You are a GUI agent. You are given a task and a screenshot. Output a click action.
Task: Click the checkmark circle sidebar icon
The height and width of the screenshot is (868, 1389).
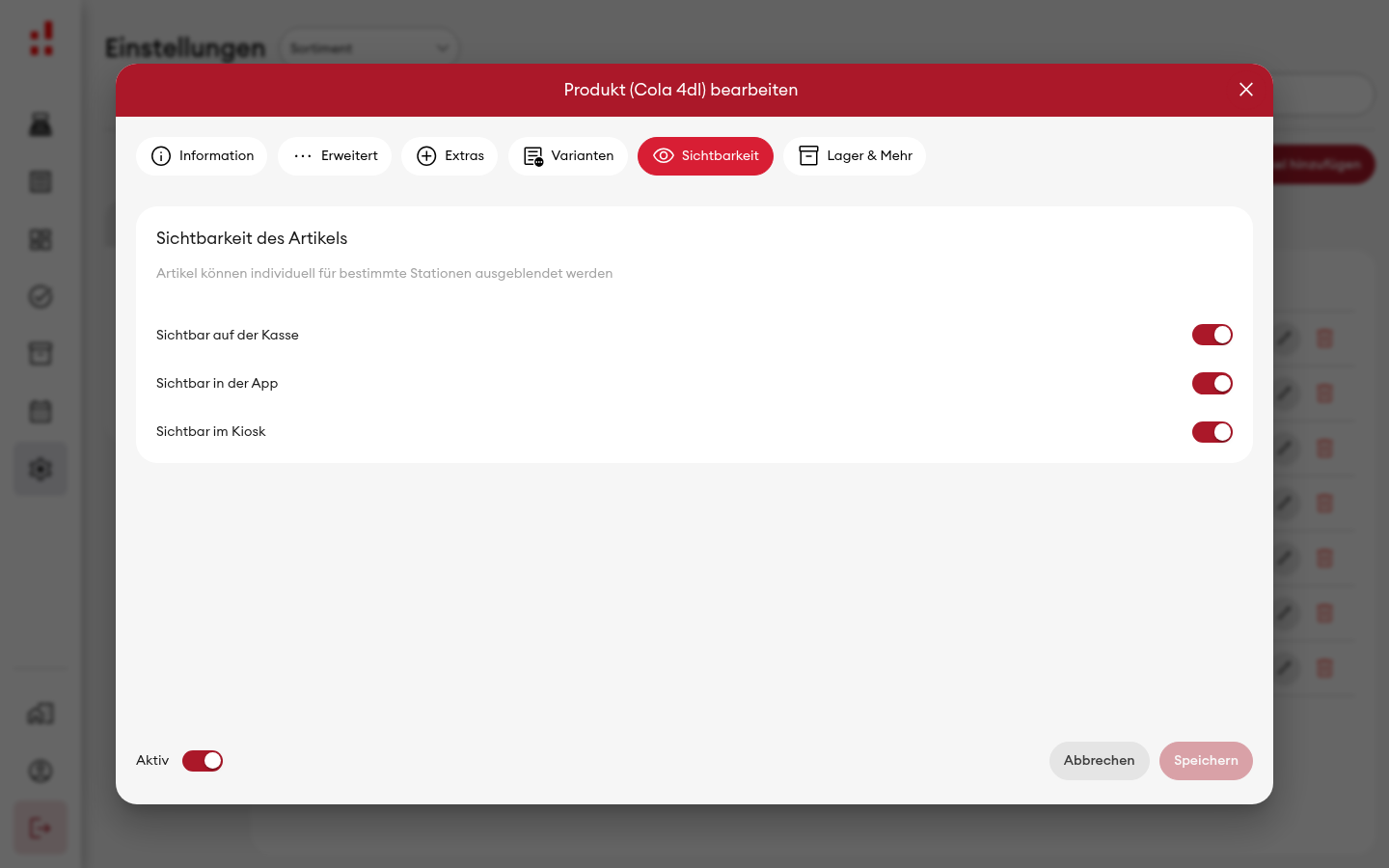(41, 297)
